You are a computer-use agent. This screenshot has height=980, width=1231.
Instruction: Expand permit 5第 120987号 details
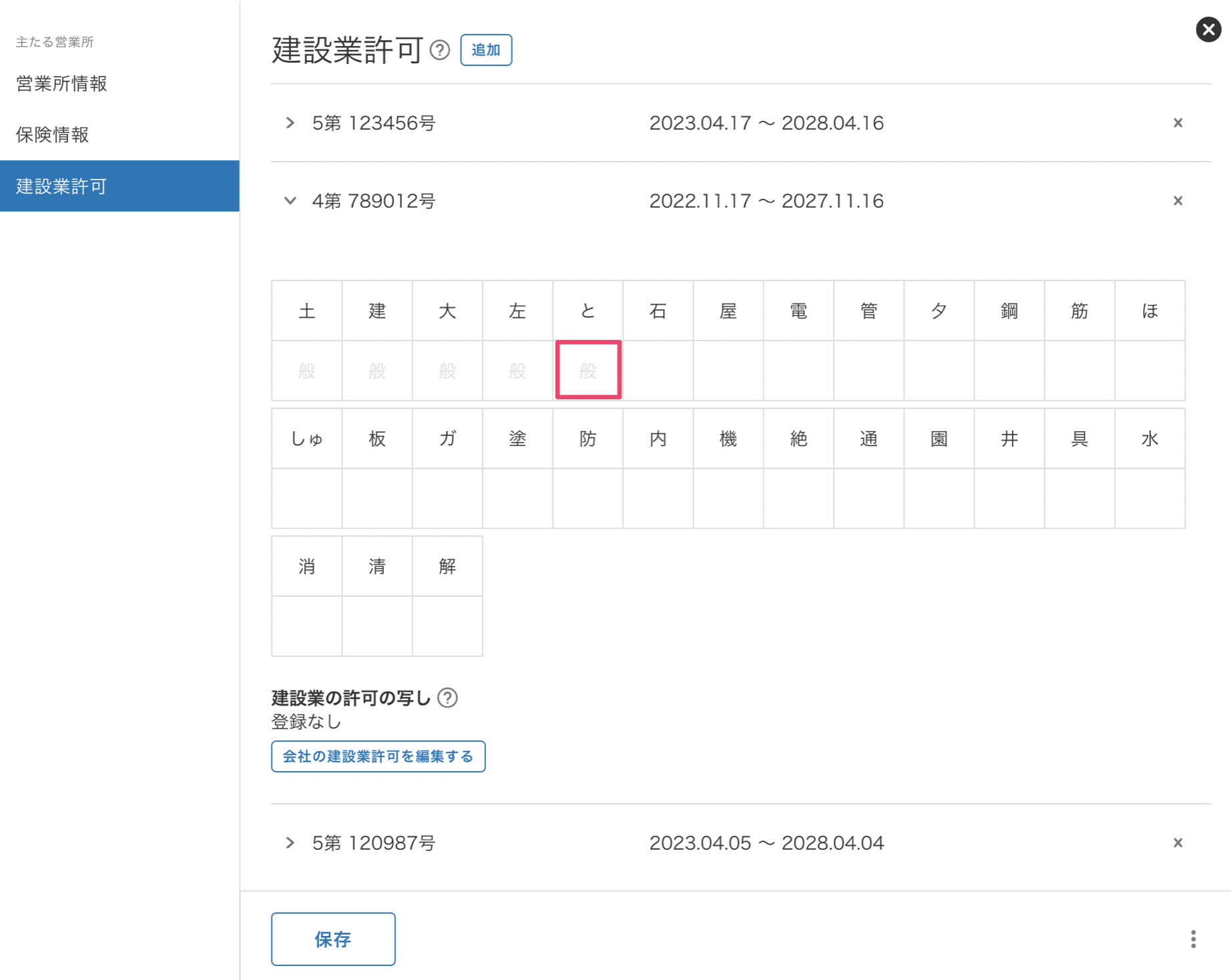click(290, 843)
